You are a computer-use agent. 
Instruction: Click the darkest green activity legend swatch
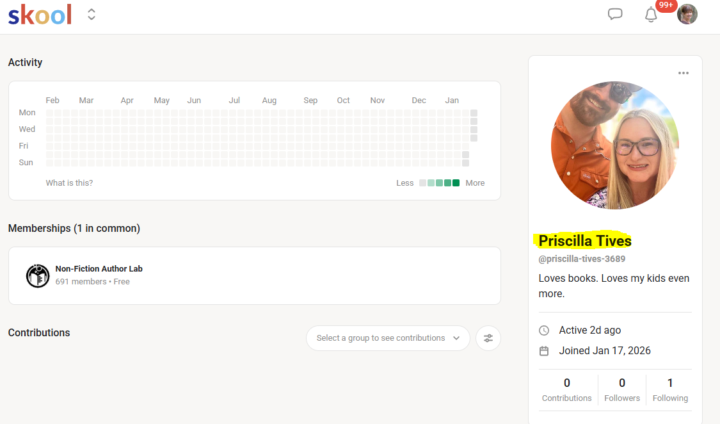tap(456, 183)
